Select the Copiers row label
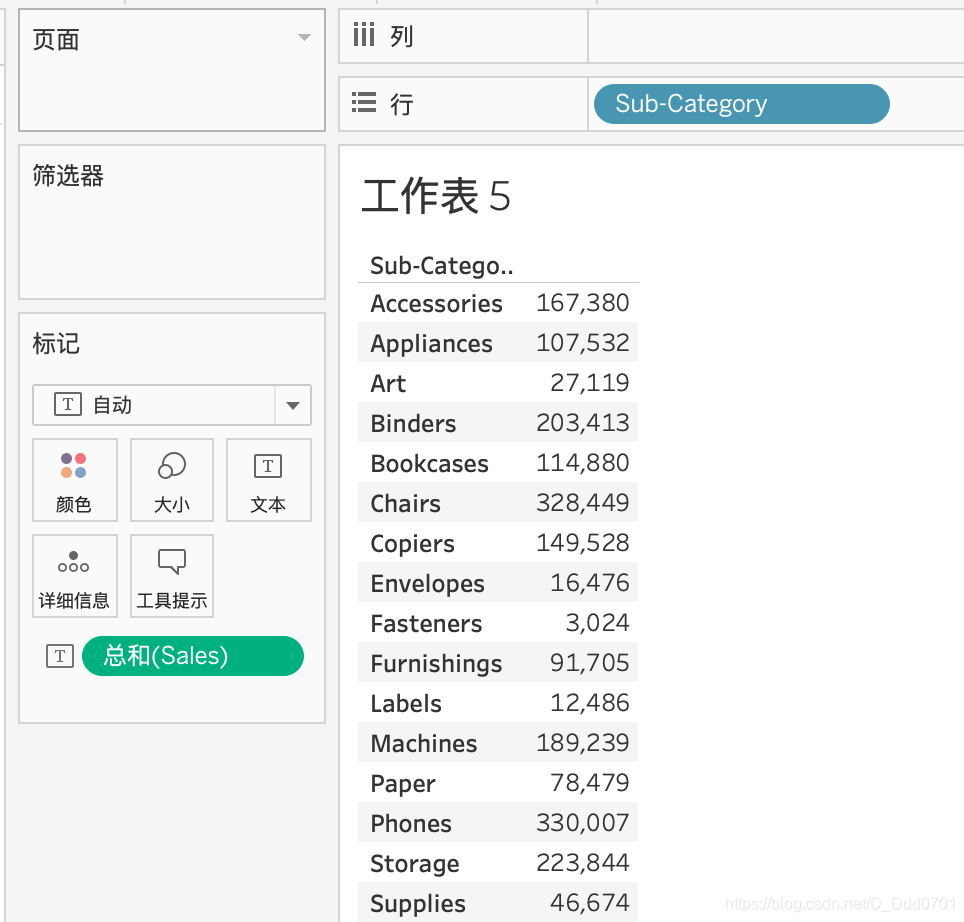This screenshot has height=922, width=964. [413, 544]
